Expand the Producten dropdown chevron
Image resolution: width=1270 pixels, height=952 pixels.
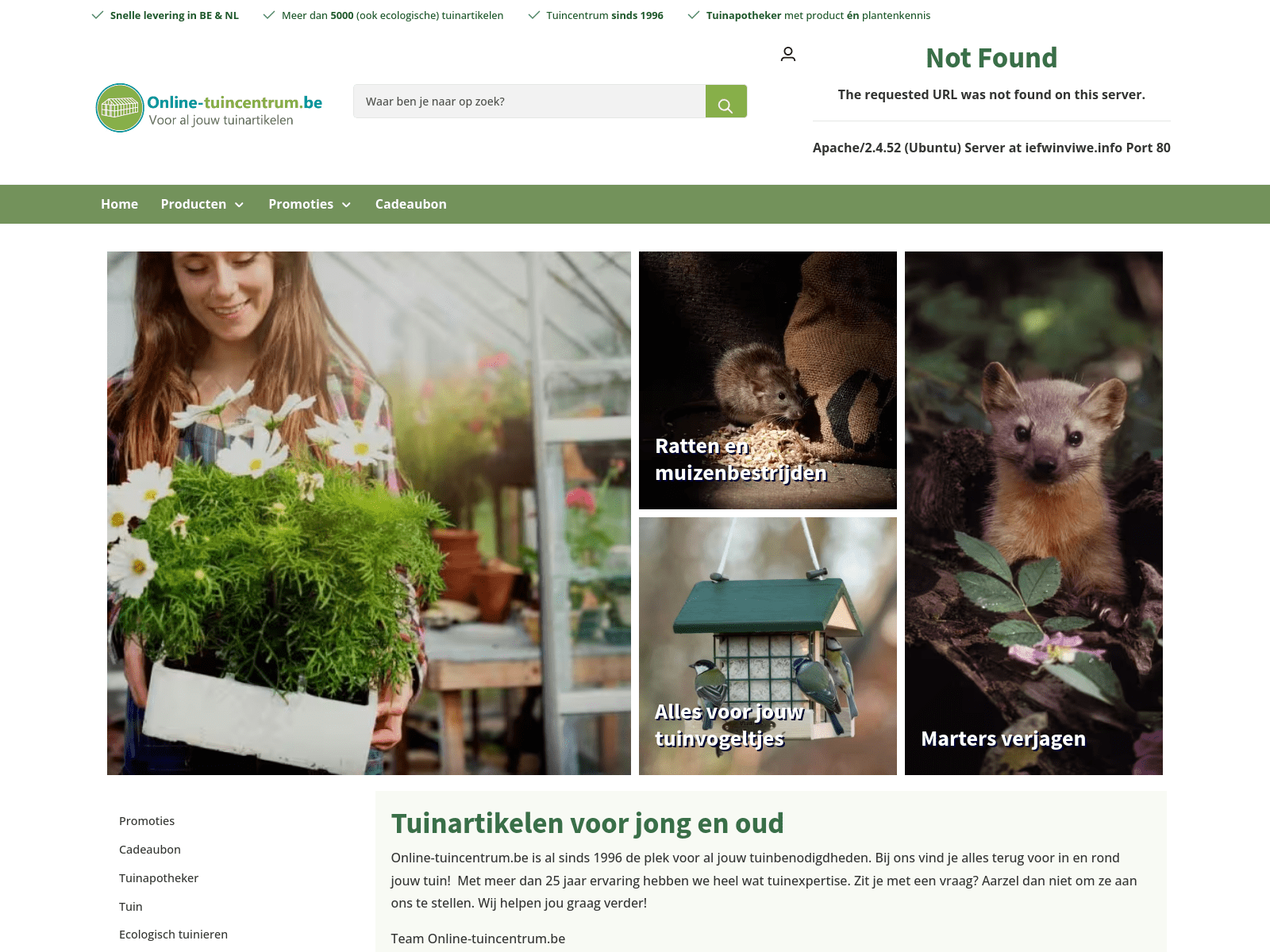click(x=239, y=205)
